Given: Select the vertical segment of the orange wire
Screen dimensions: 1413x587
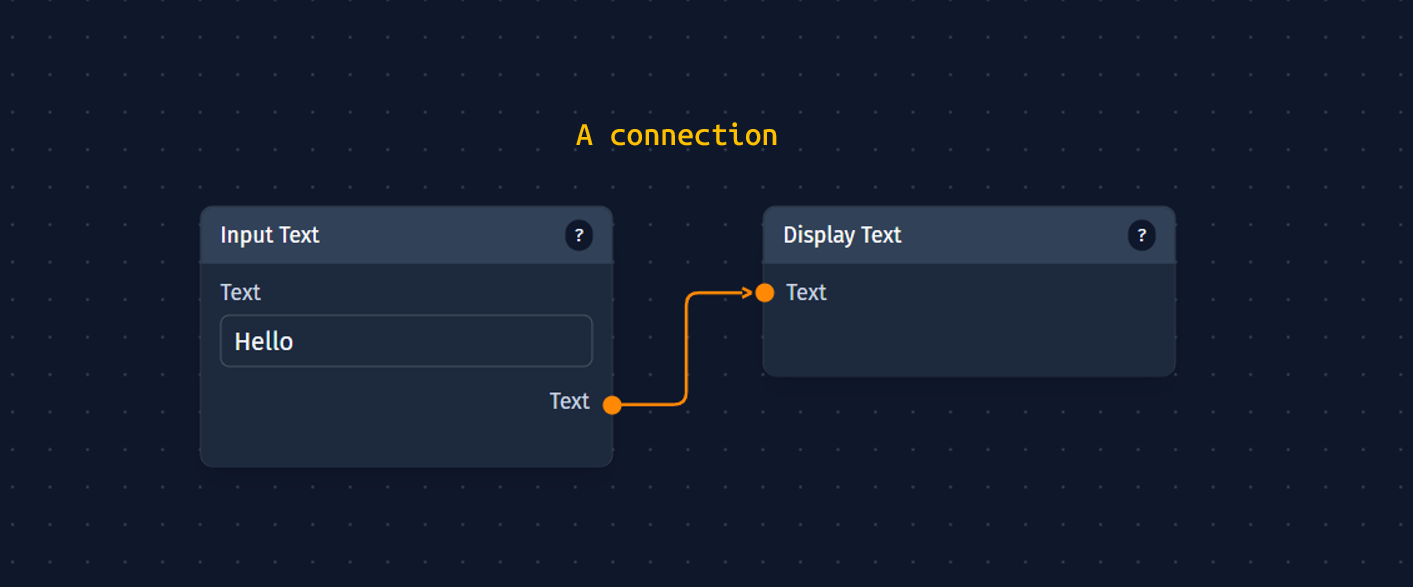Looking at the screenshot, I should coord(687,350).
